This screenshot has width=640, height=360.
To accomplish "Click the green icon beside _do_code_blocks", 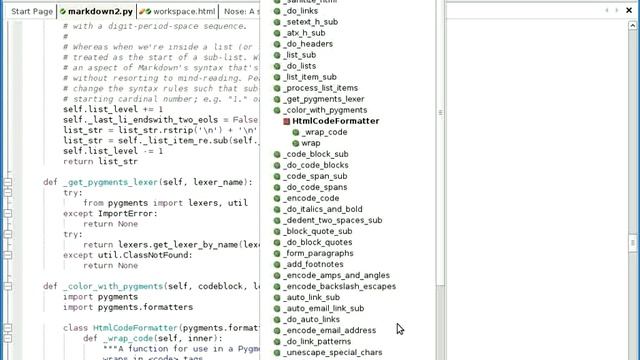I will 277,165.
